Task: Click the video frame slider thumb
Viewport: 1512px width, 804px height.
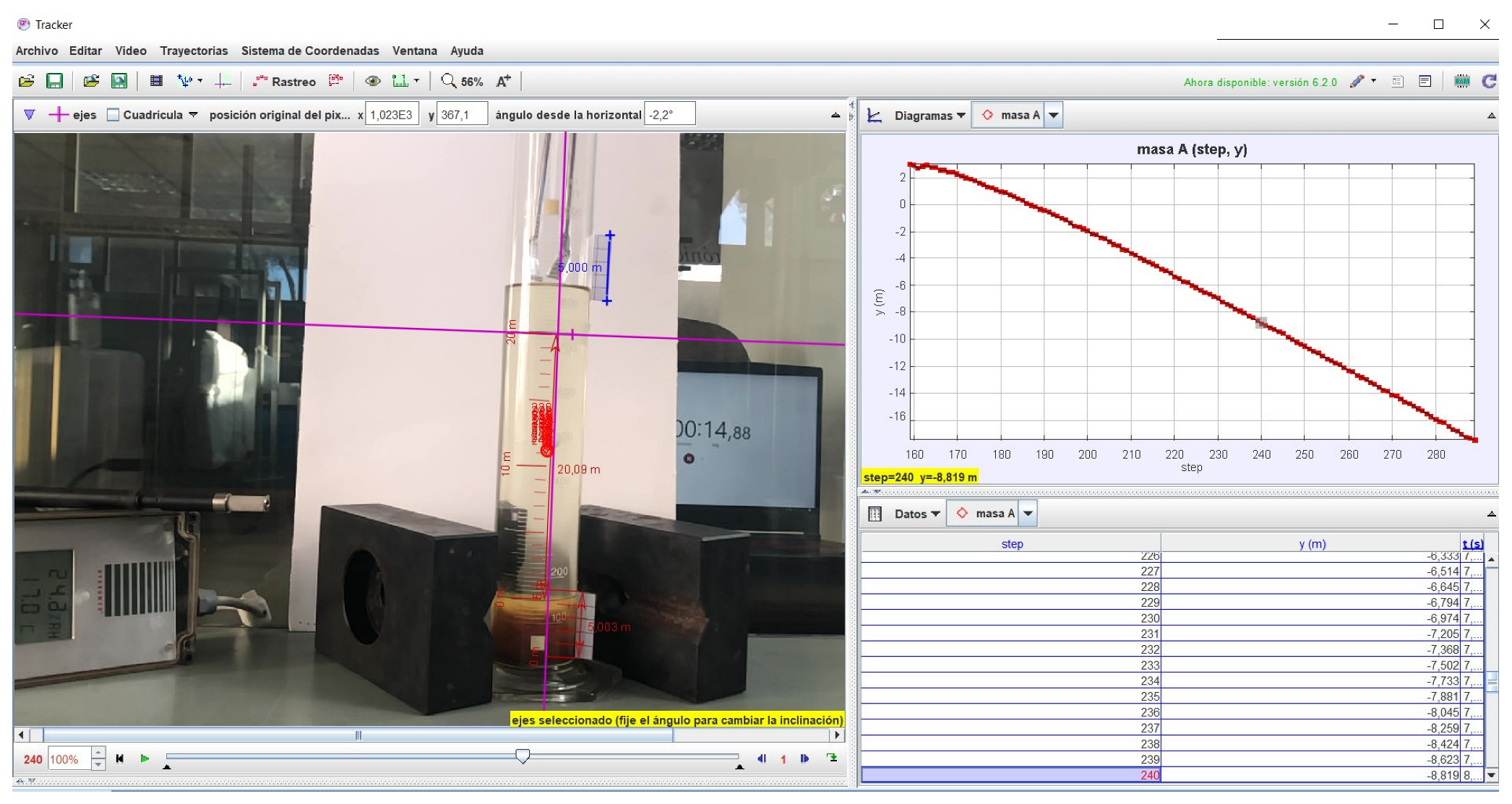Action: [x=523, y=756]
